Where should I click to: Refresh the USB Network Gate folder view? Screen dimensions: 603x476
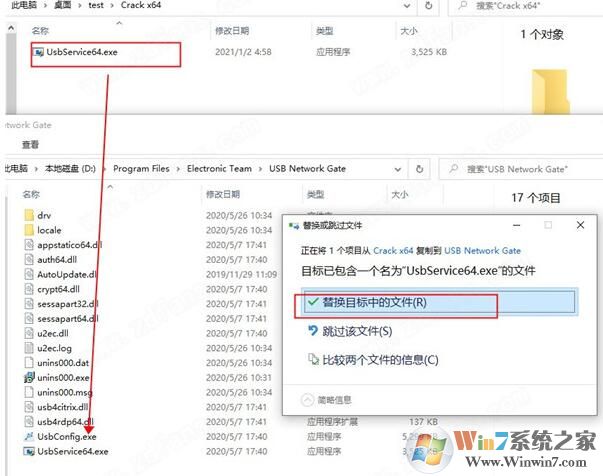point(420,169)
